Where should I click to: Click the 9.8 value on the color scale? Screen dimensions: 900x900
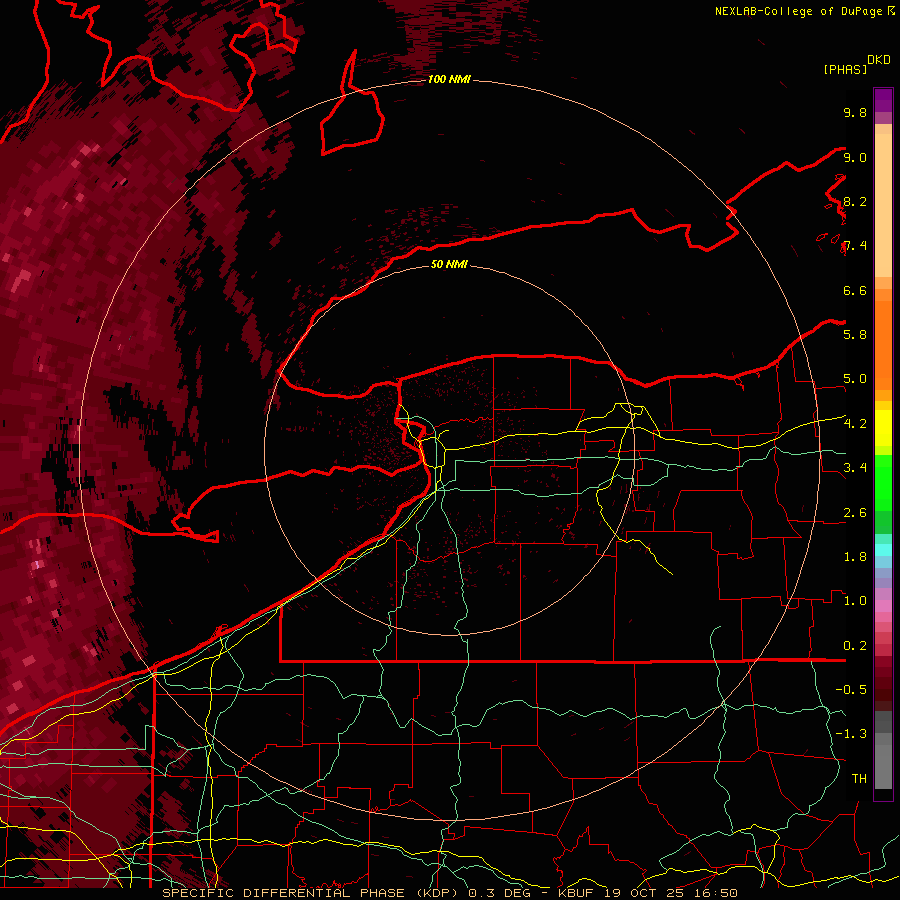pos(855,113)
